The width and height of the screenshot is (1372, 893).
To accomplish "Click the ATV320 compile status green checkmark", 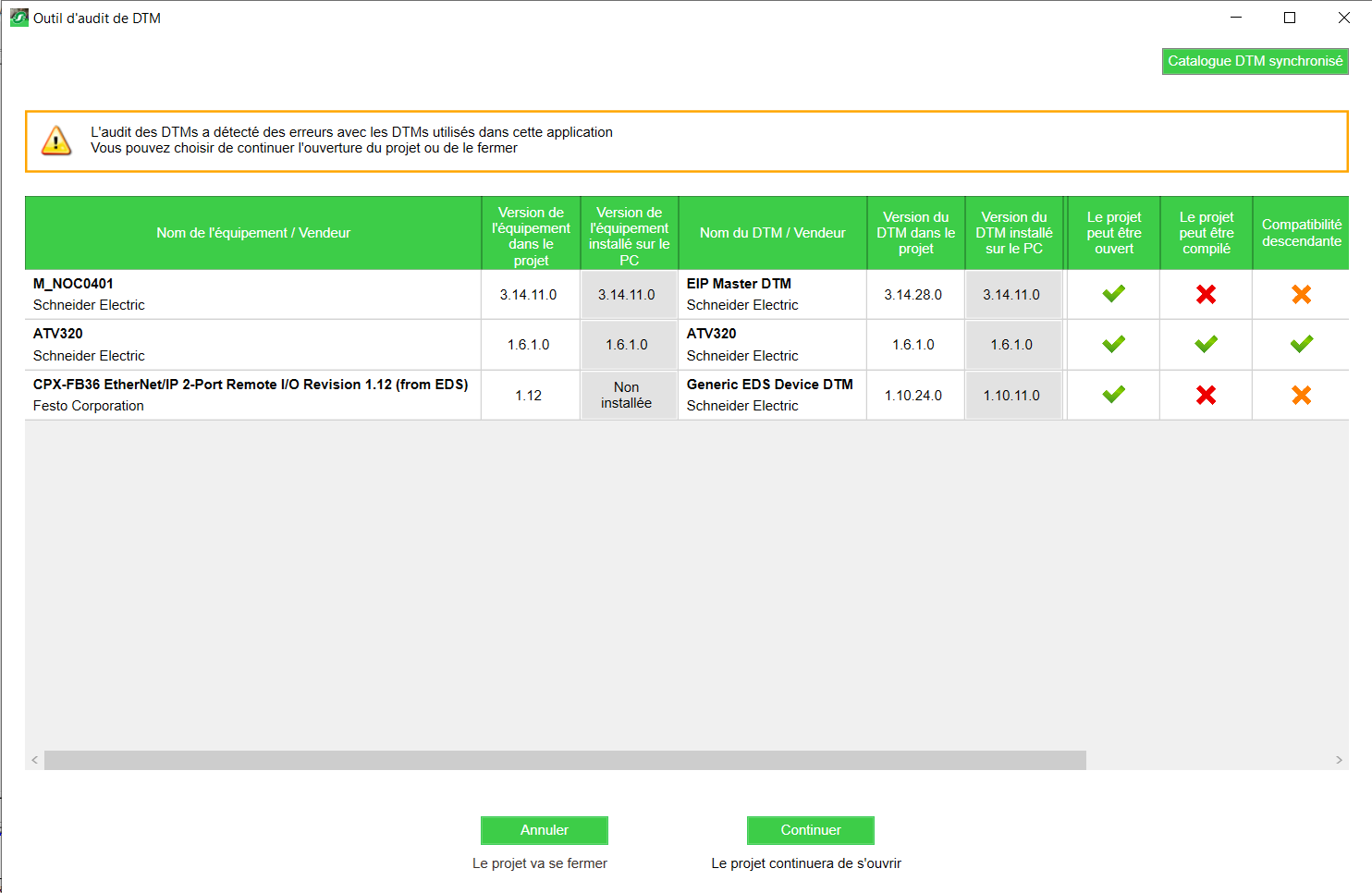I will click(1206, 344).
